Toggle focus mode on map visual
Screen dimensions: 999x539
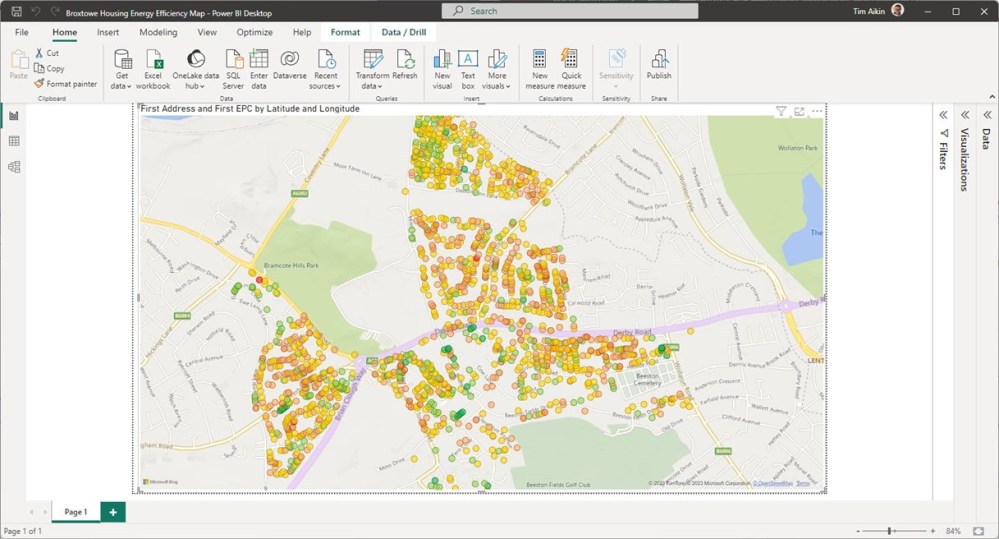click(x=799, y=111)
